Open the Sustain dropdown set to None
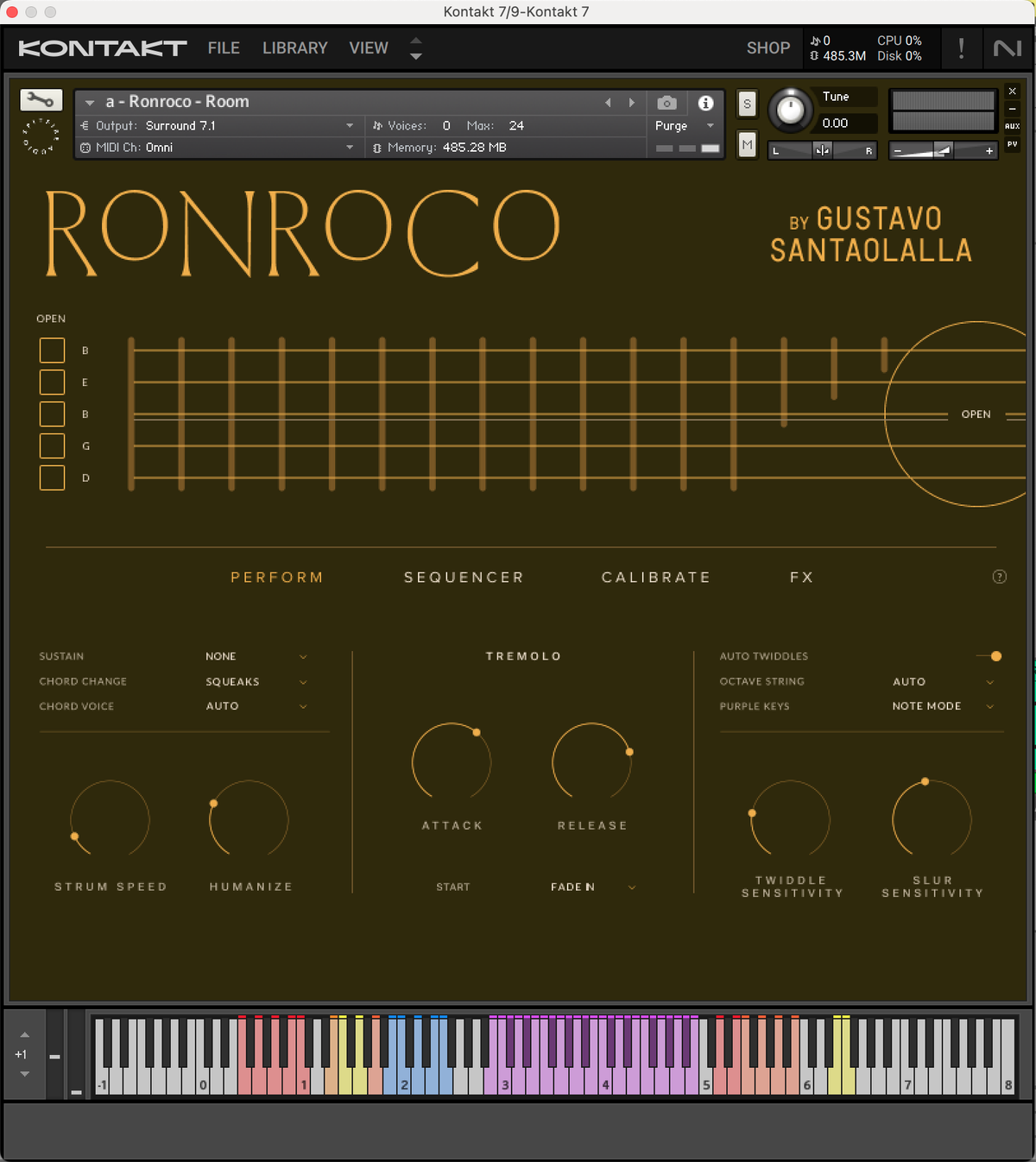 click(x=256, y=656)
